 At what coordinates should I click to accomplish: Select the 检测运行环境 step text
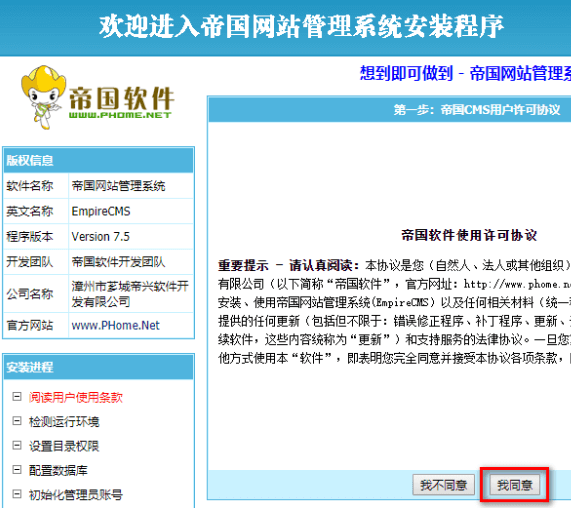pos(64,422)
